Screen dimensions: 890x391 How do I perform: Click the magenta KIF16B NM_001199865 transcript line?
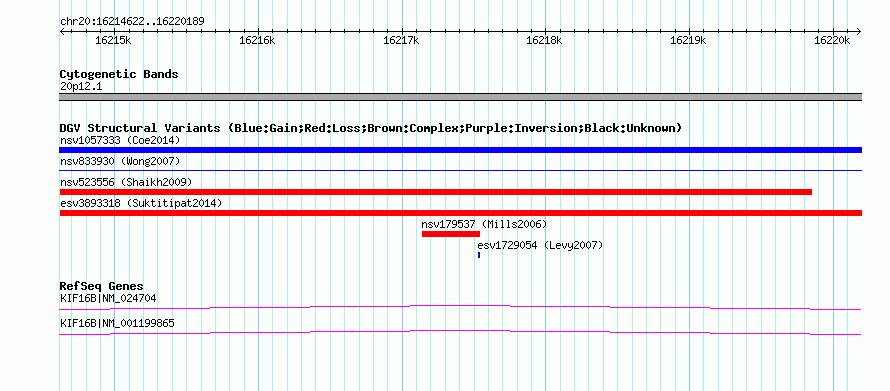coord(460,332)
